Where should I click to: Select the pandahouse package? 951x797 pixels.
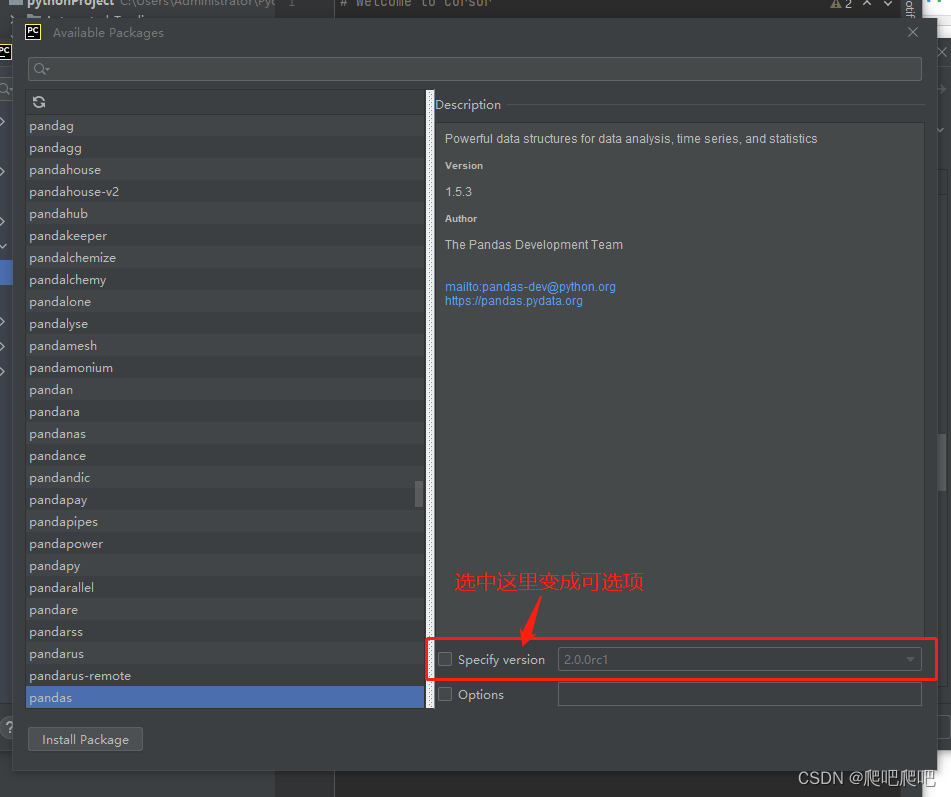click(x=225, y=170)
